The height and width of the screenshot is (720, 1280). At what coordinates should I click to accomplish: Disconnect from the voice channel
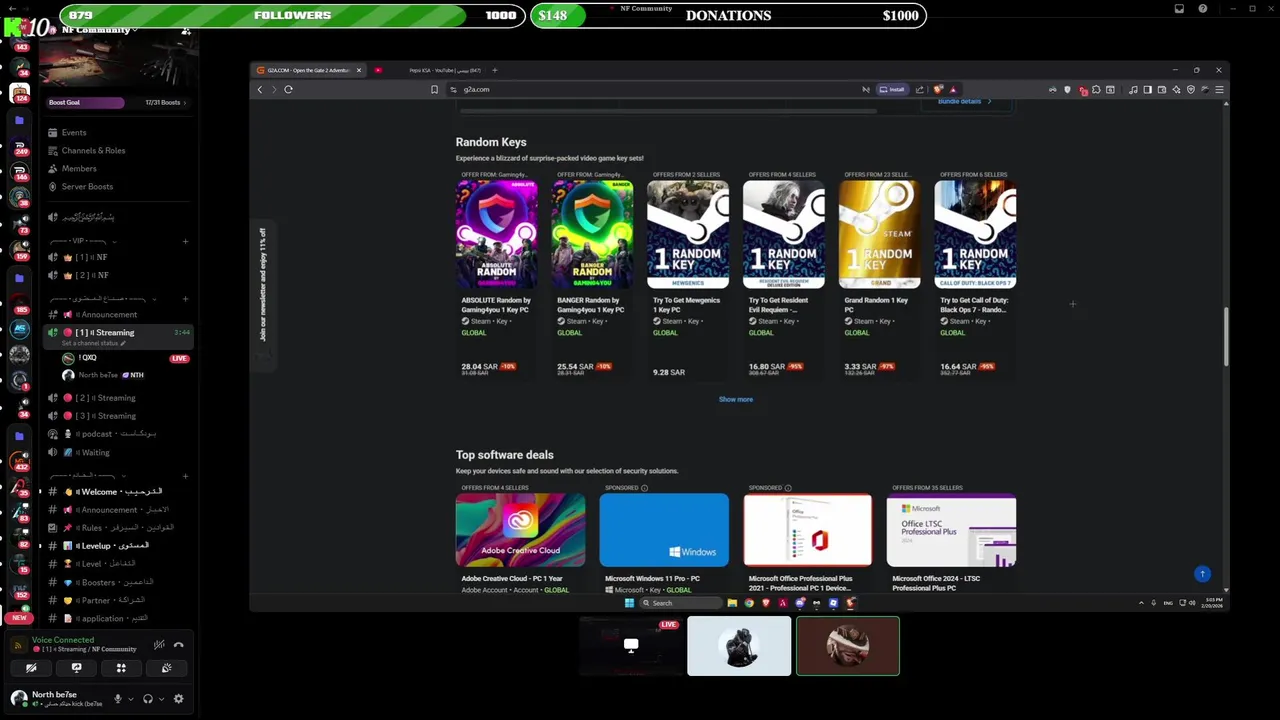click(x=179, y=645)
